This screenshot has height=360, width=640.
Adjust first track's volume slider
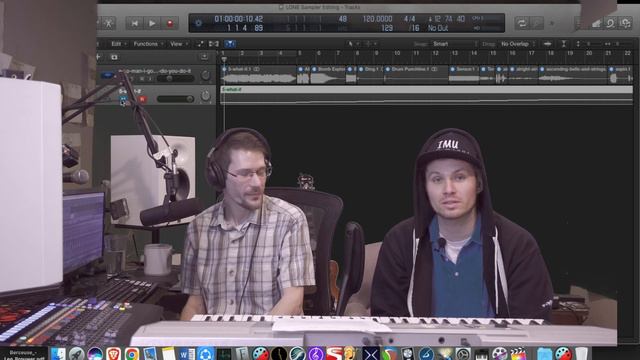(x=176, y=78)
